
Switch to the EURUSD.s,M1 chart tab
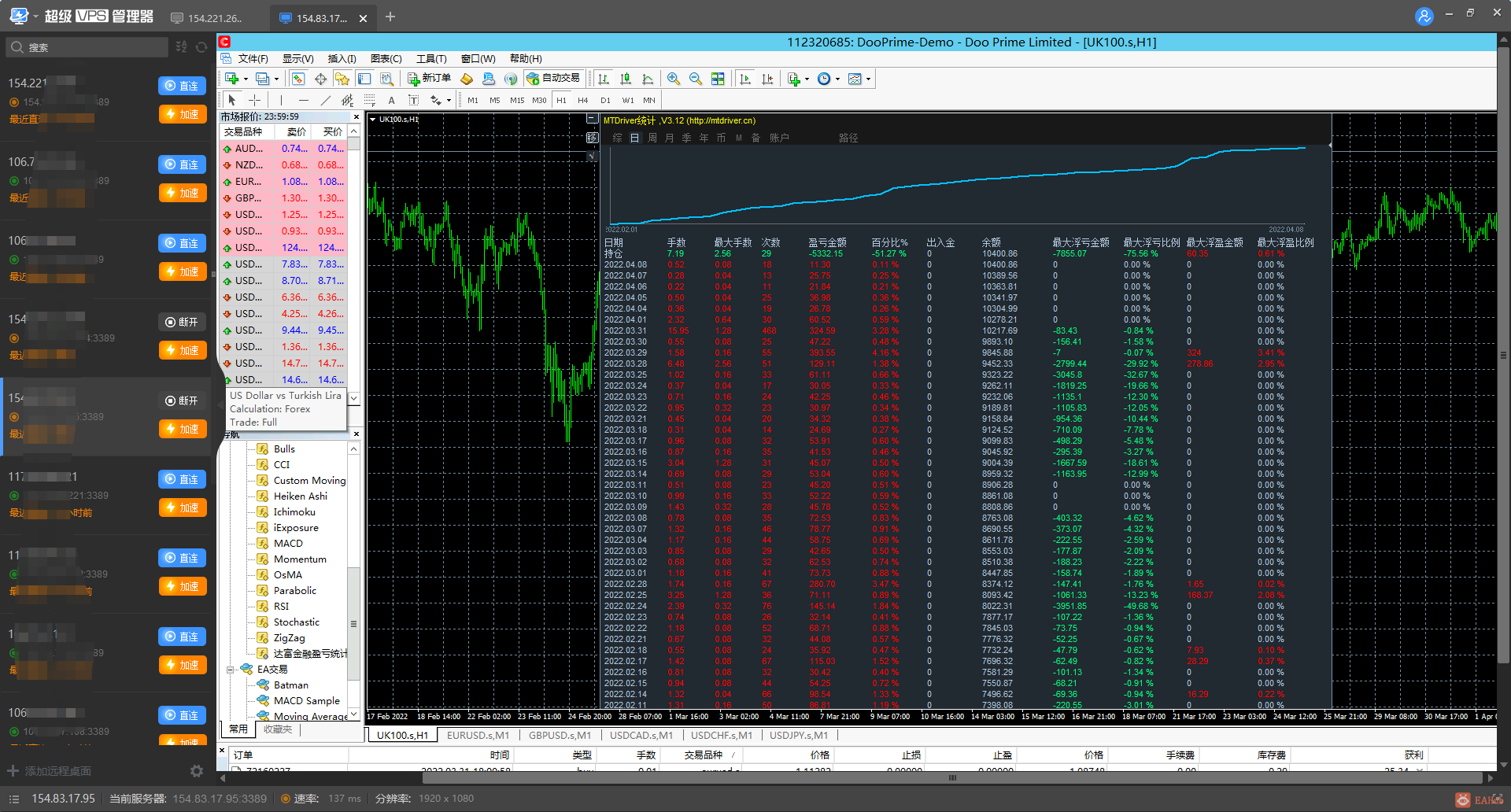pos(478,735)
